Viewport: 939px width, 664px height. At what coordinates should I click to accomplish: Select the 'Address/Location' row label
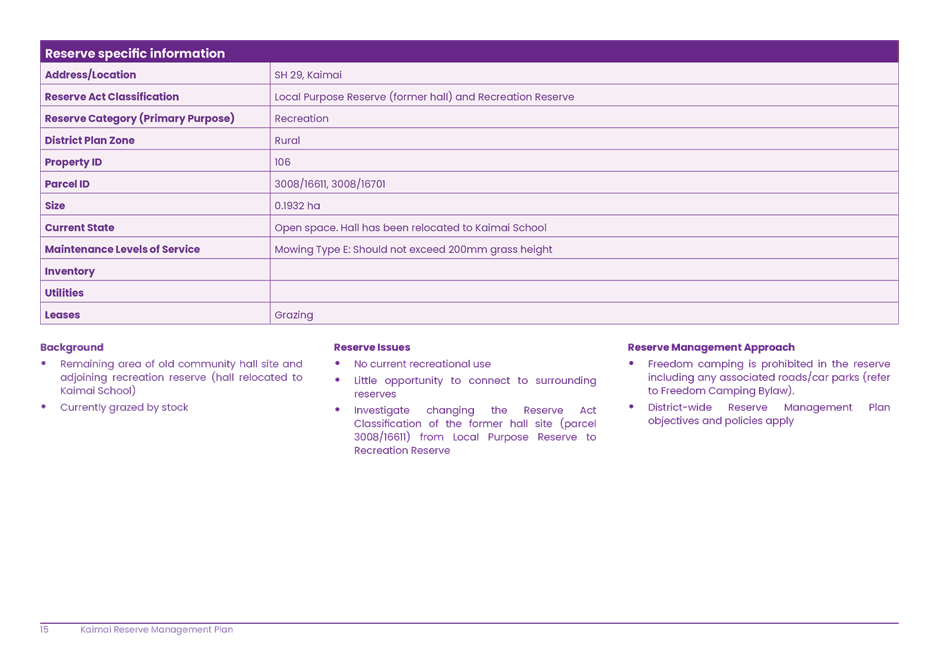[x=90, y=75]
